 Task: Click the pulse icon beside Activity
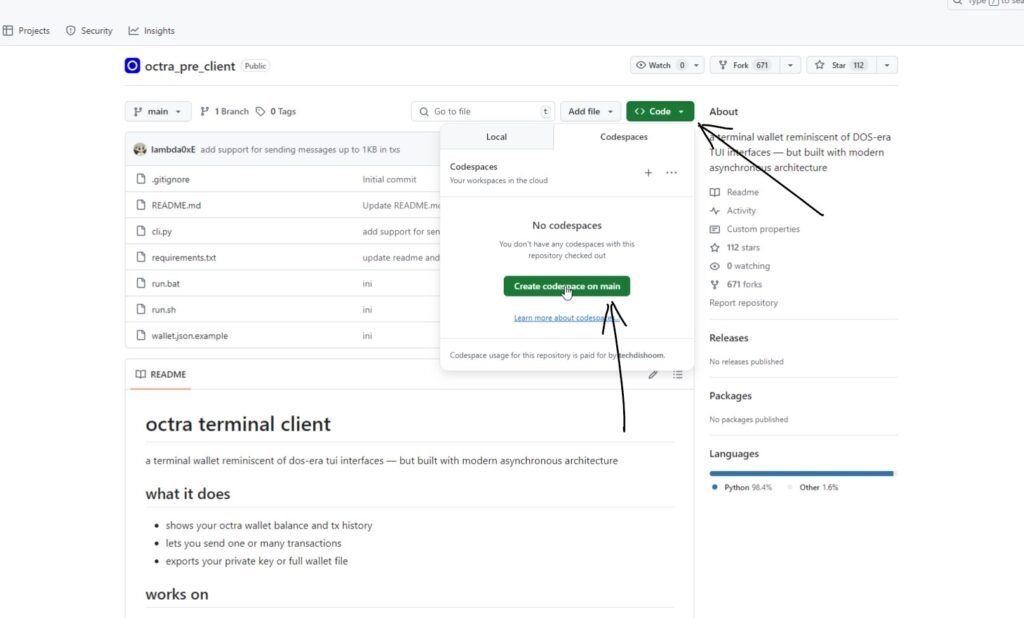click(x=714, y=211)
